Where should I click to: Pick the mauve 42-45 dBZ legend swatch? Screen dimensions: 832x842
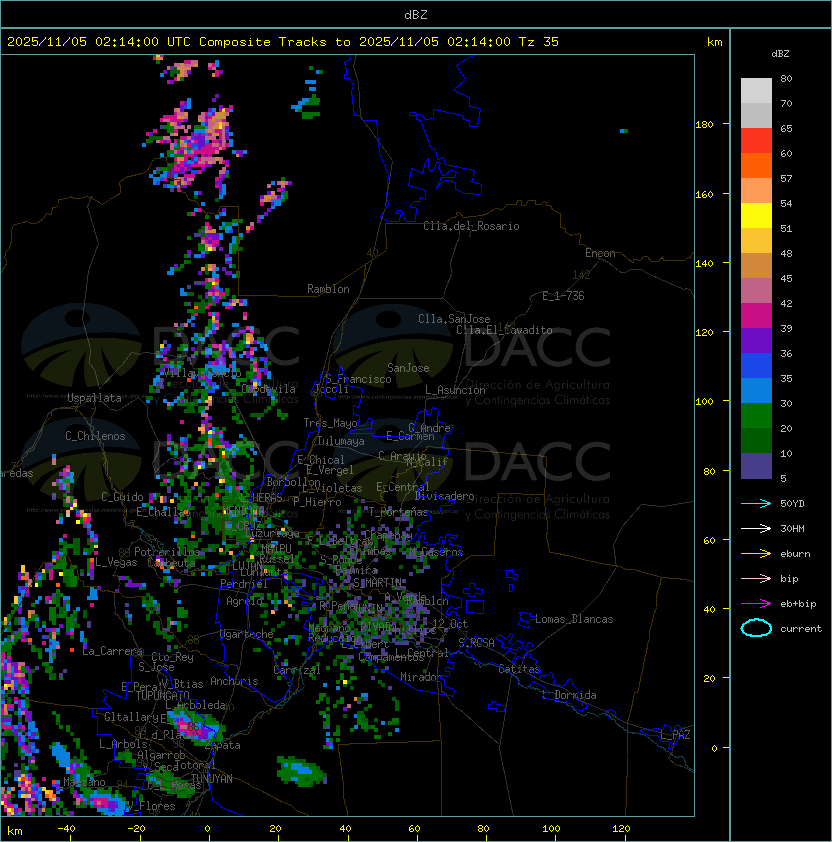tap(756, 291)
